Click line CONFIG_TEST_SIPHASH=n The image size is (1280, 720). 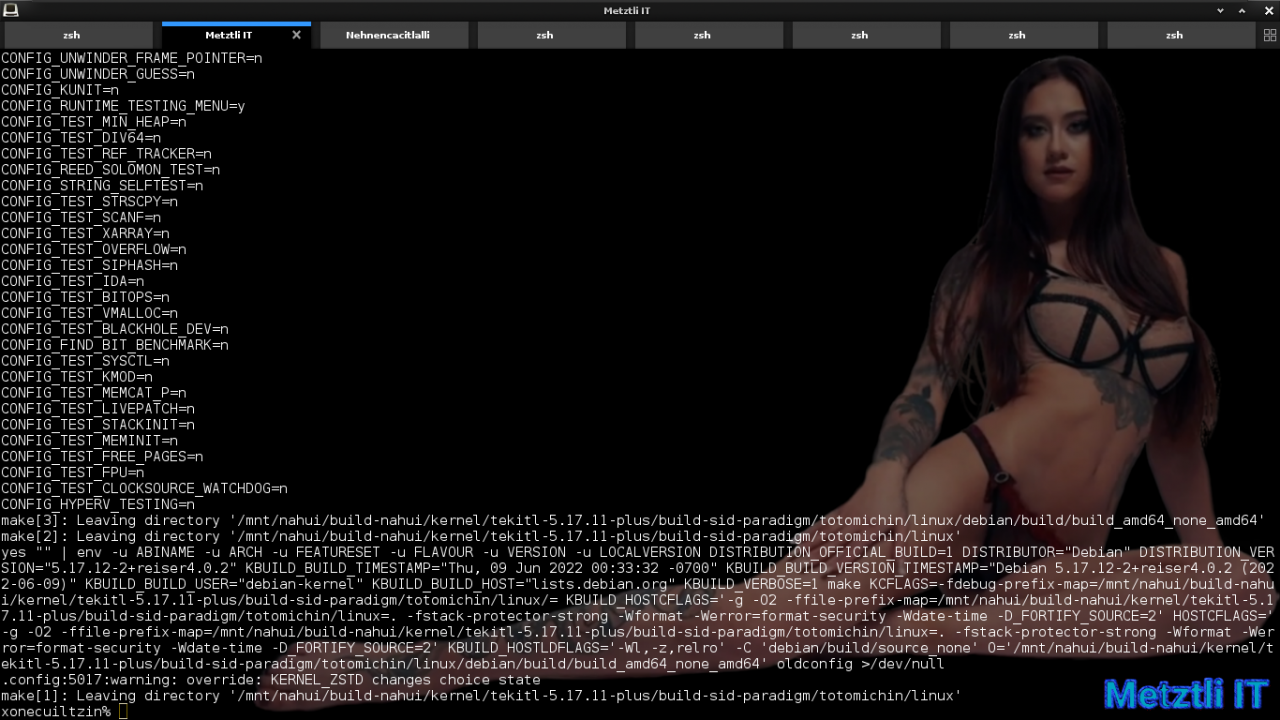click(x=89, y=266)
